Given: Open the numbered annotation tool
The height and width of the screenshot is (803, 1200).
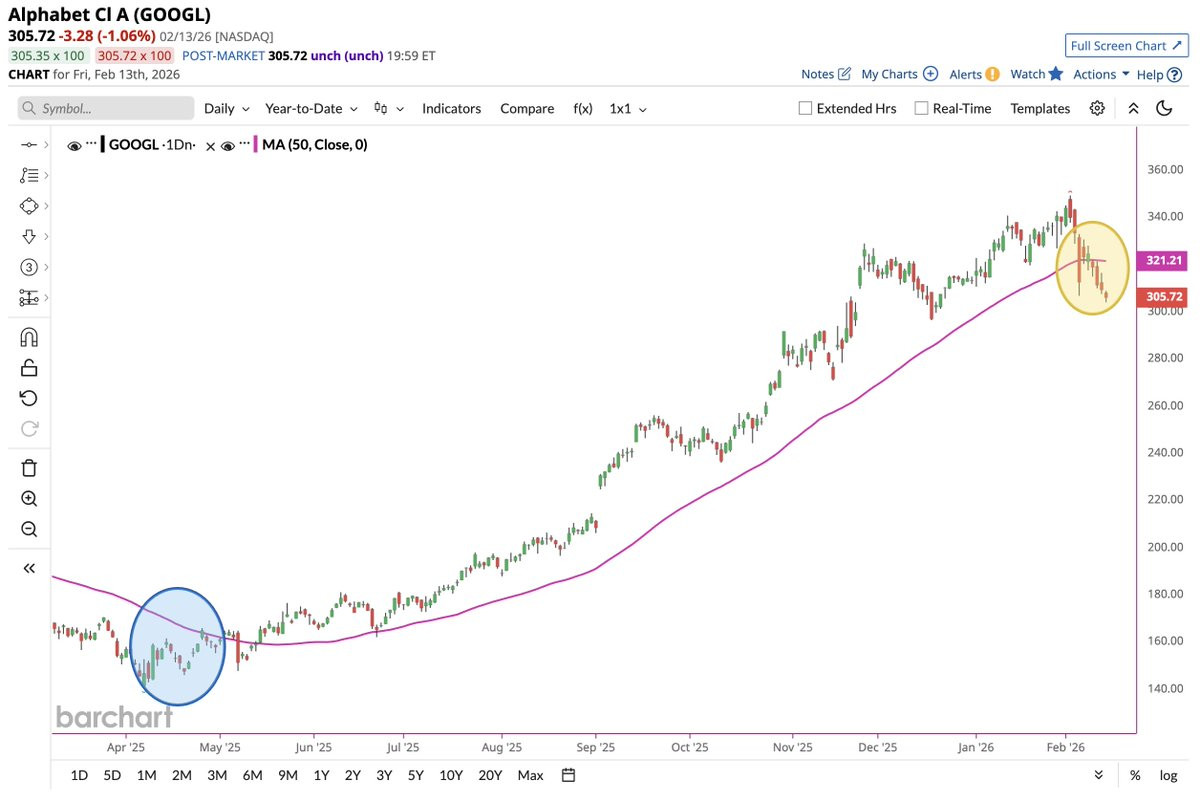Looking at the screenshot, I should 29,267.
